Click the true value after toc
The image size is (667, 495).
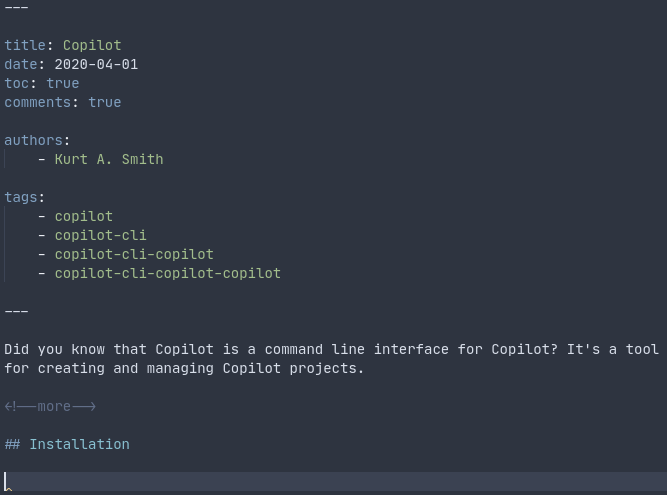point(62,83)
